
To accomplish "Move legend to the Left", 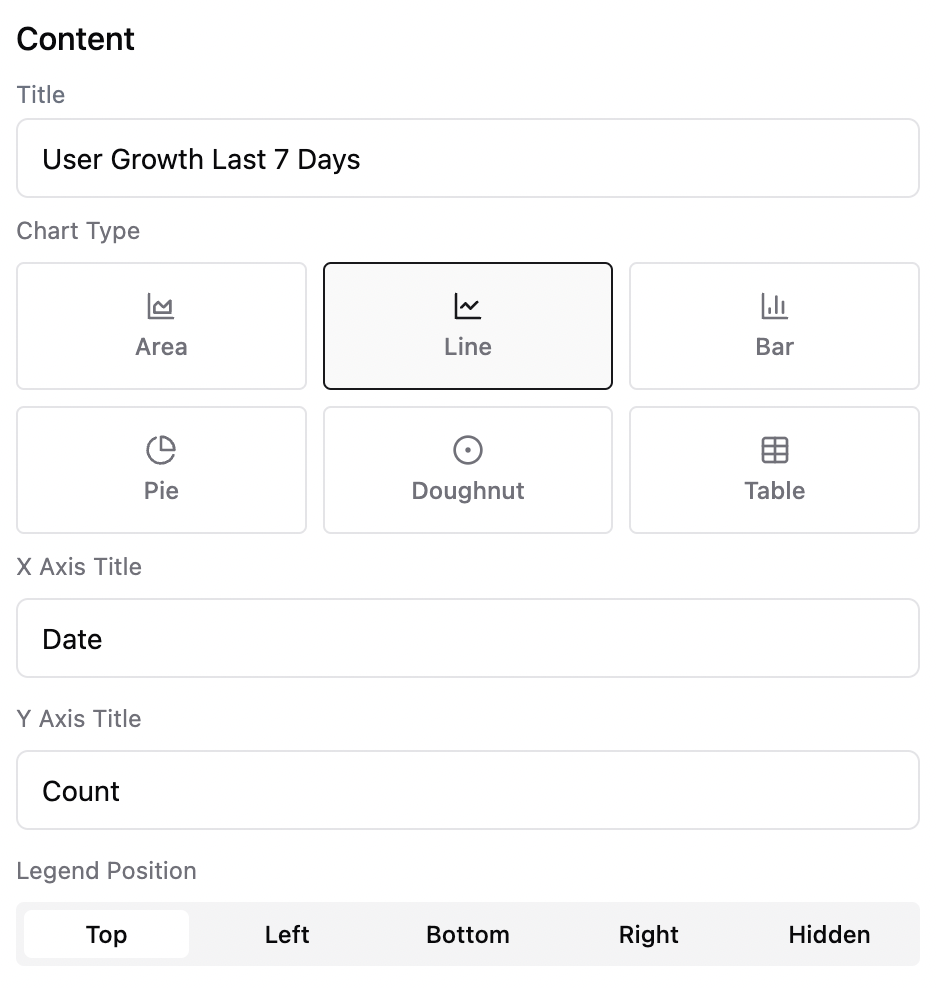I will [x=287, y=934].
